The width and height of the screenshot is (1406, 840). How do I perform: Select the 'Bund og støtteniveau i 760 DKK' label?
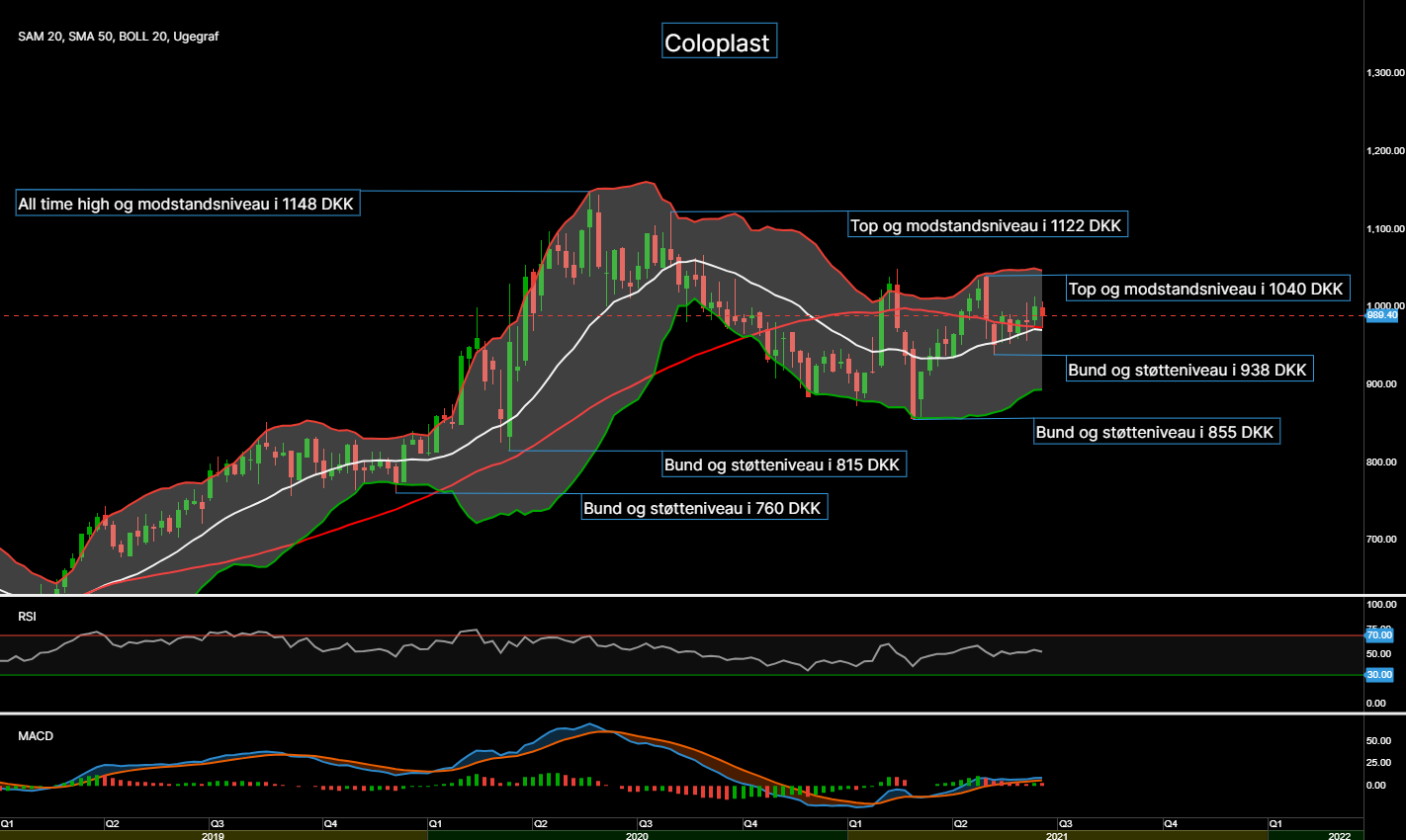[704, 508]
